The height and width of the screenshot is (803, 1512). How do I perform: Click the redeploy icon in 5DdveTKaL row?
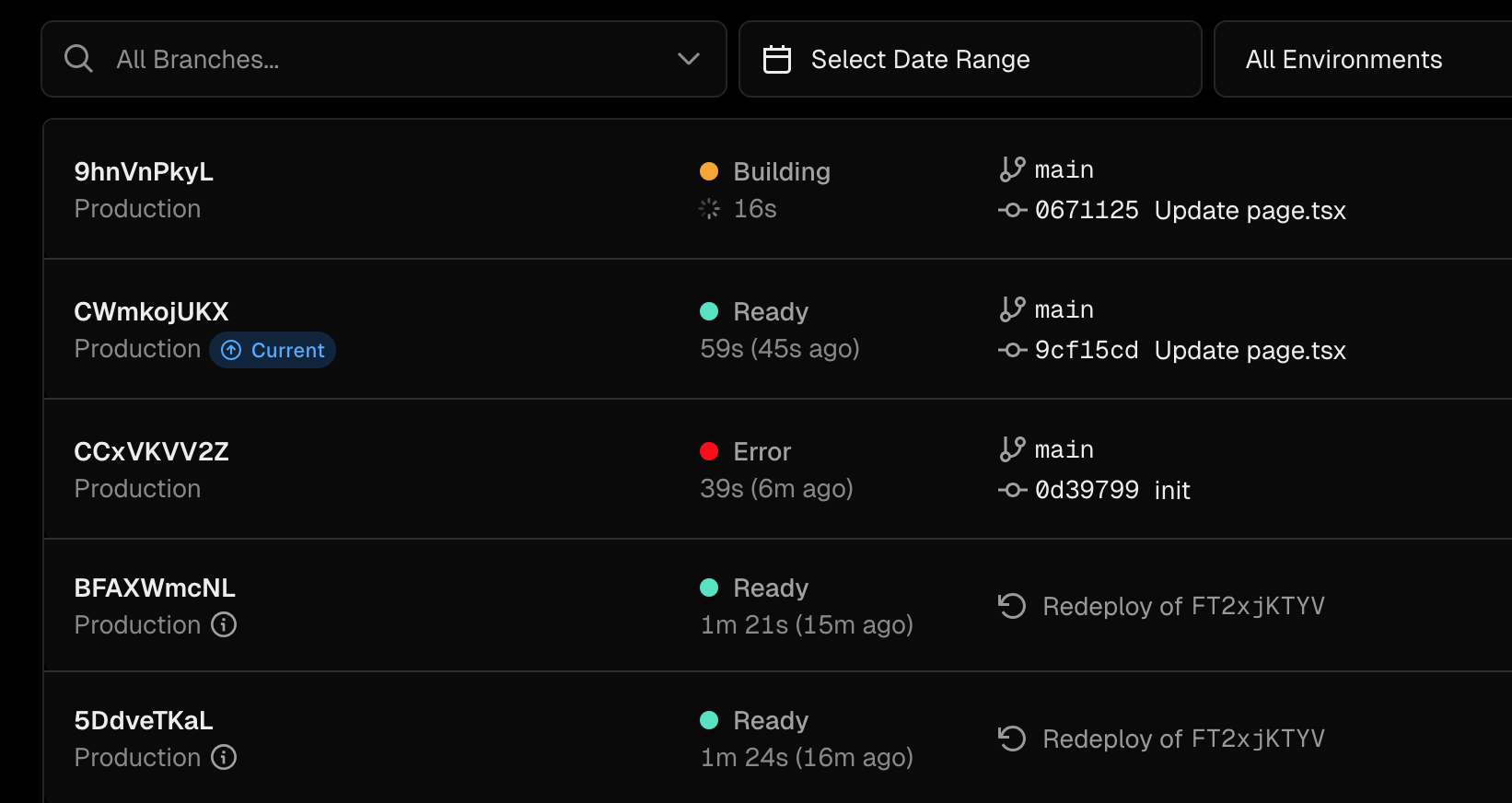(x=1012, y=739)
